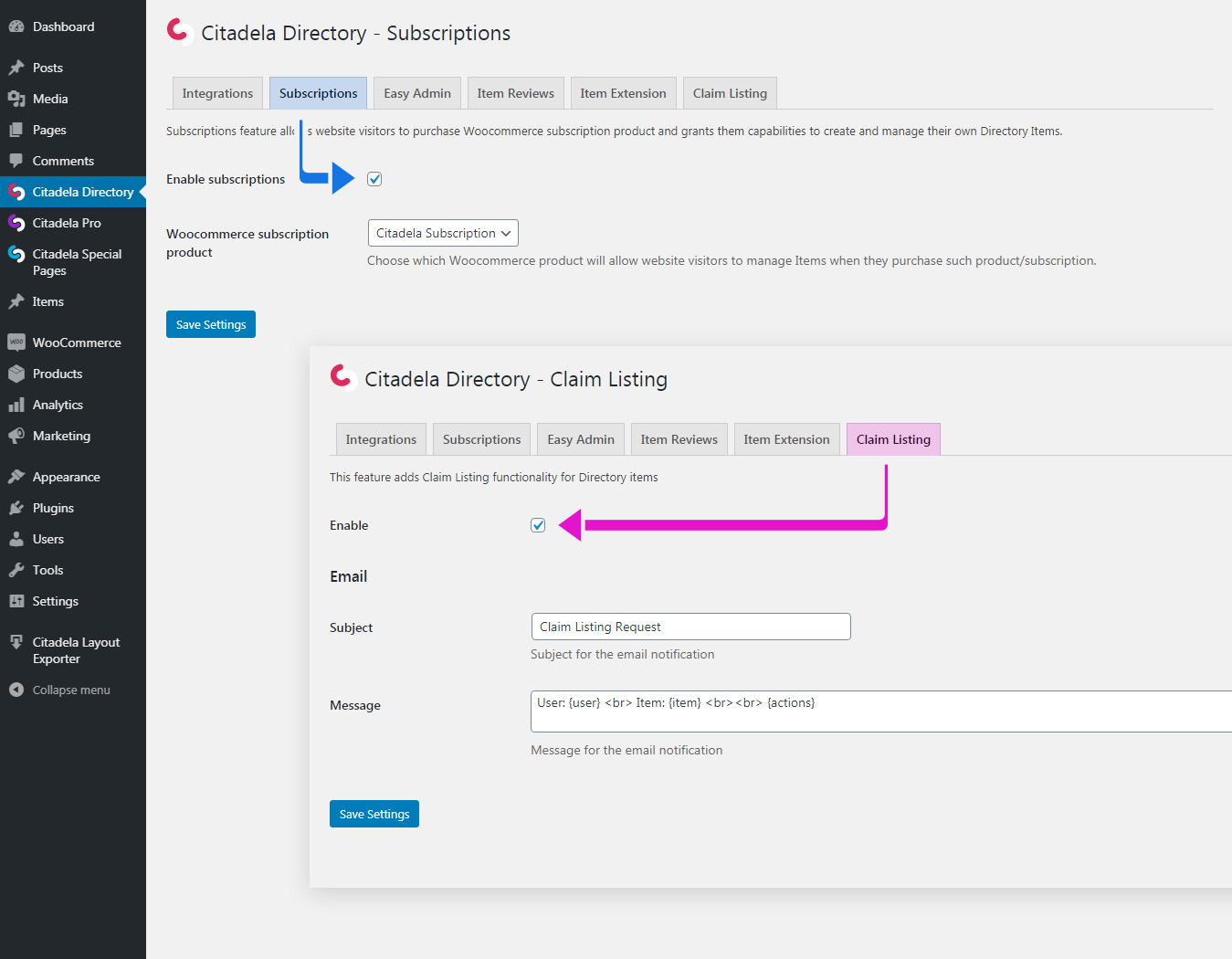This screenshot has height=959, width=1232.
Task: Open the Item Reviews tab in Claim Listing
Action: tap(679, 439)
